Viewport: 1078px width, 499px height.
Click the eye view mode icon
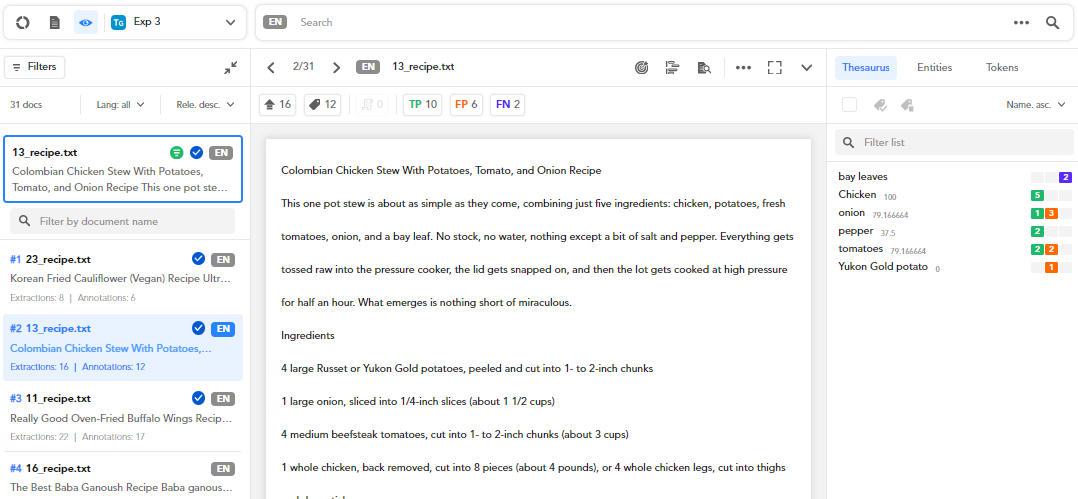coord(86,22)
